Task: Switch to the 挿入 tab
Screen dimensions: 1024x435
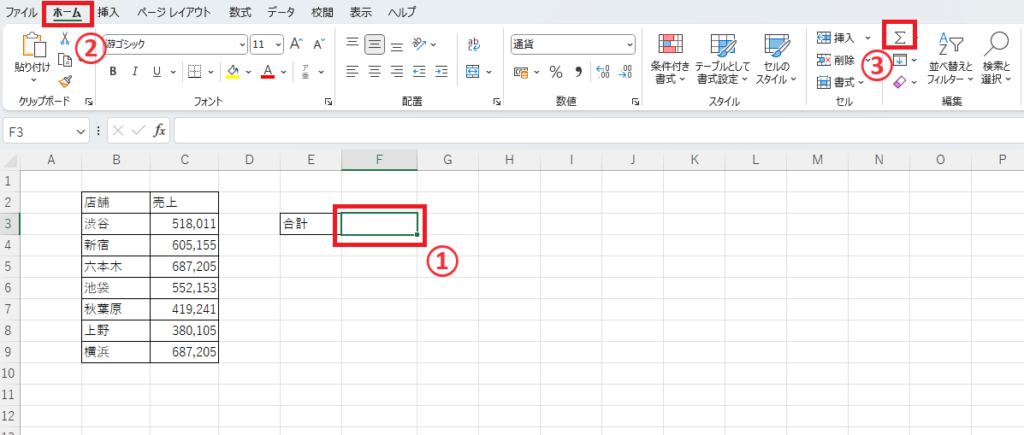Action: 109,12
